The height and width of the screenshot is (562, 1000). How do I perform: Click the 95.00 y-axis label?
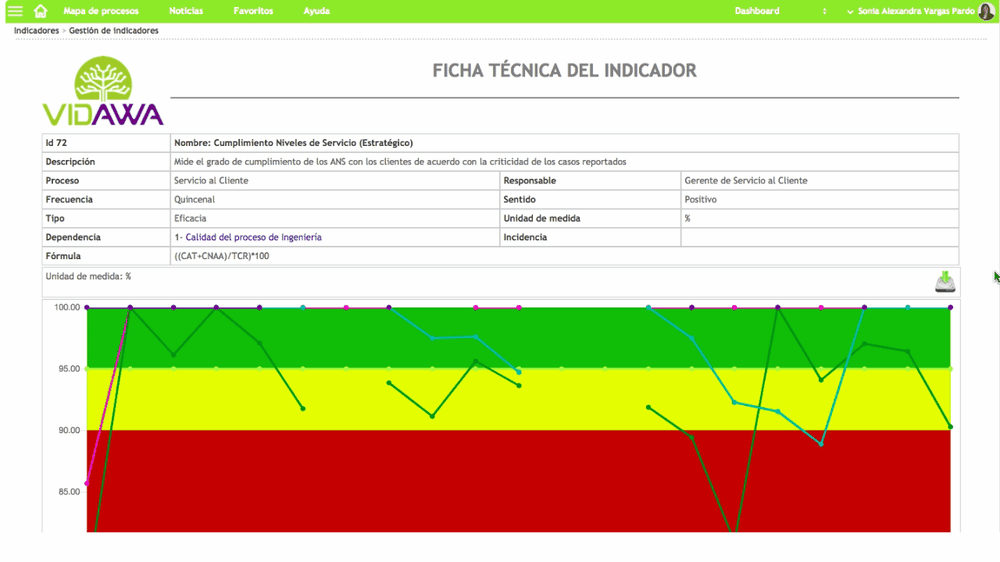[x=70, y=369]
